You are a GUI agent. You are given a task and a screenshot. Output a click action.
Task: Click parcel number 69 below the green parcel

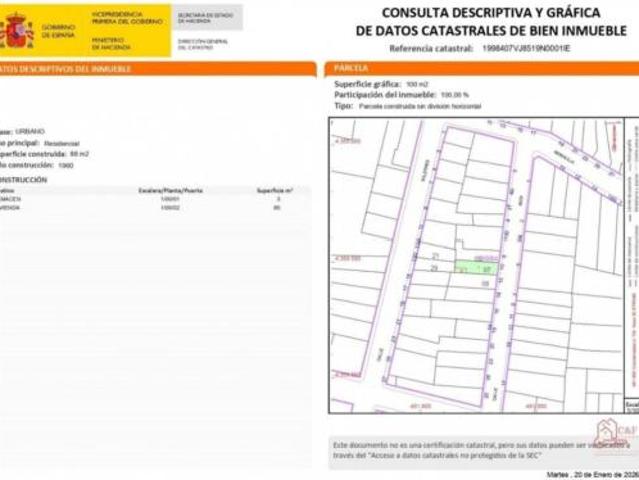[x=485, y=283]
